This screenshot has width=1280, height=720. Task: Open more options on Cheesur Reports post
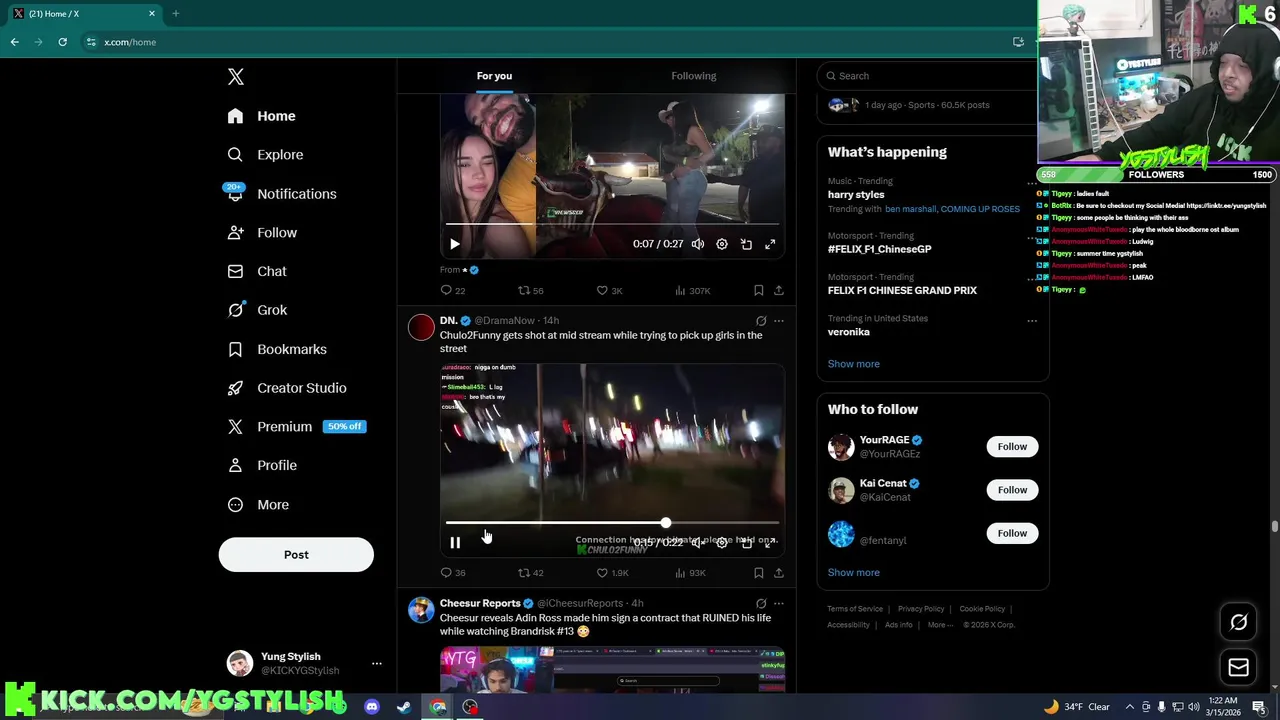pyautogui.click(x=779, y=604)
